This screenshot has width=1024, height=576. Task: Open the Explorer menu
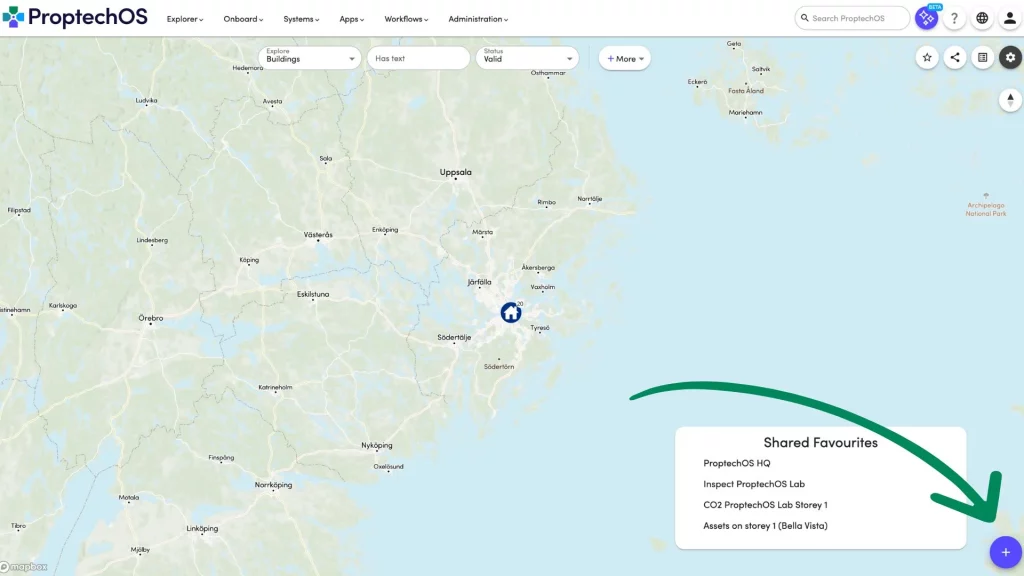(185, 19)
